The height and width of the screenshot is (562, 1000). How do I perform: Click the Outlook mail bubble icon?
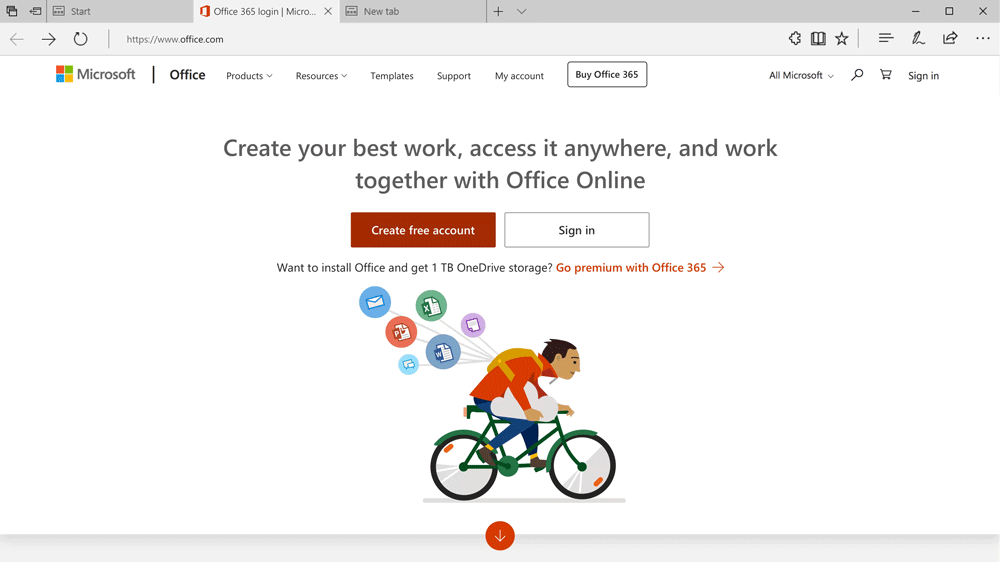(x=375, y=302)
